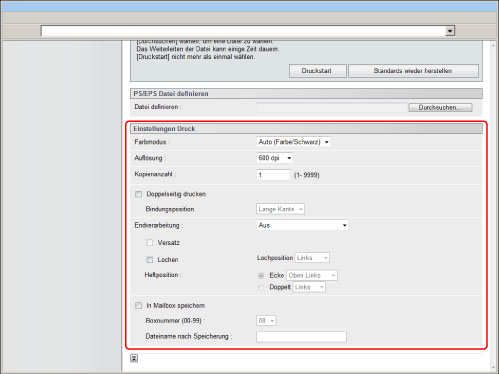The height and width of the screenshot is (374, 499).
Task: Open the Endverarbeitung dropdown
Action: tap(302, 225)
